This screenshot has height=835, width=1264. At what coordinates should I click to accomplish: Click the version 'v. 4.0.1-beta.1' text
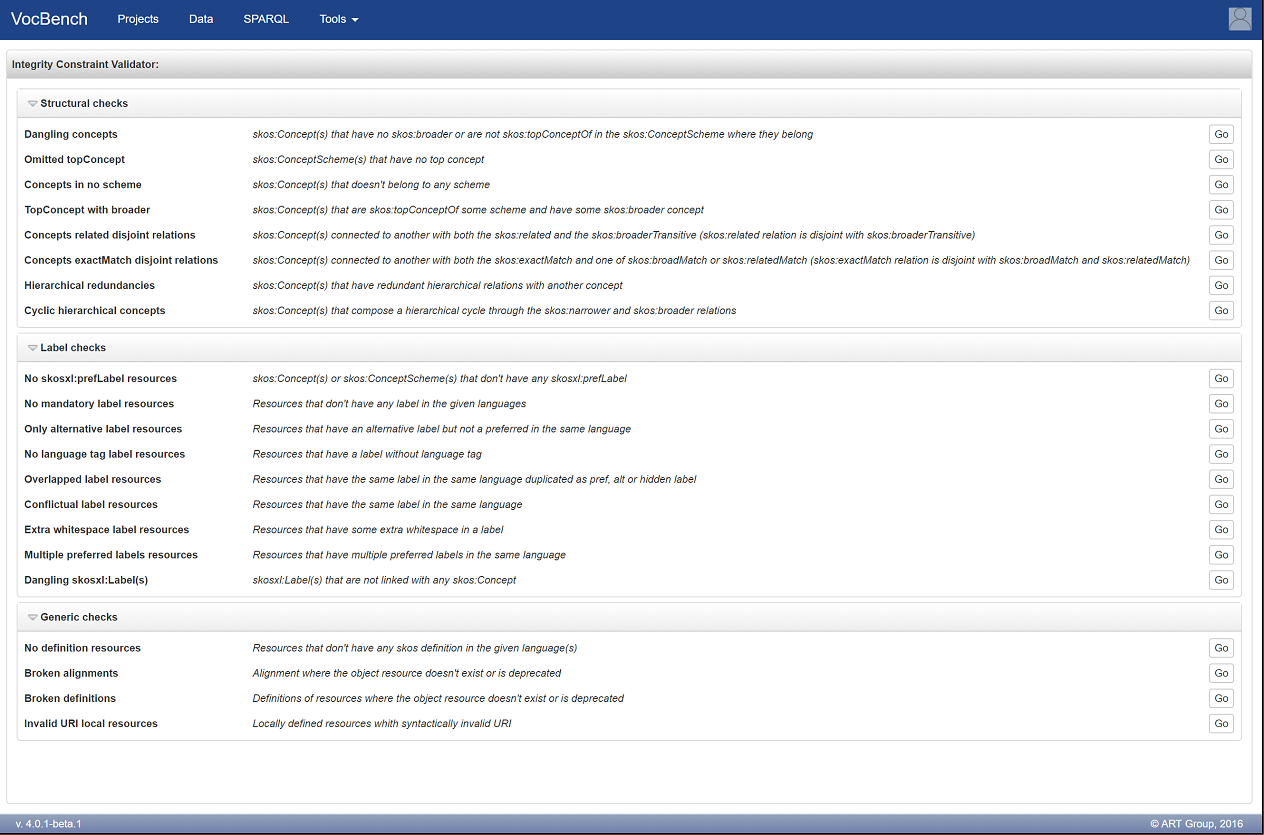tap(49, 824)
